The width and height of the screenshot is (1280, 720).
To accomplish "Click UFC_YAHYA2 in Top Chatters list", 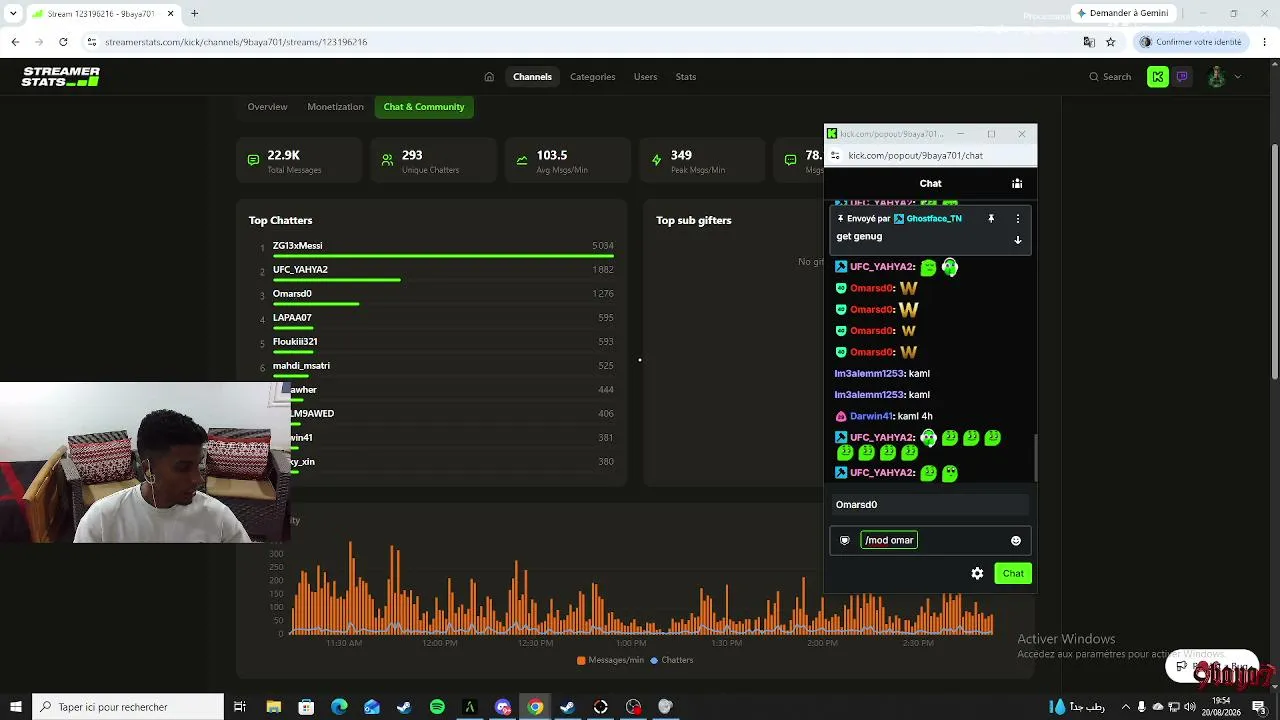I will [300, 270].
